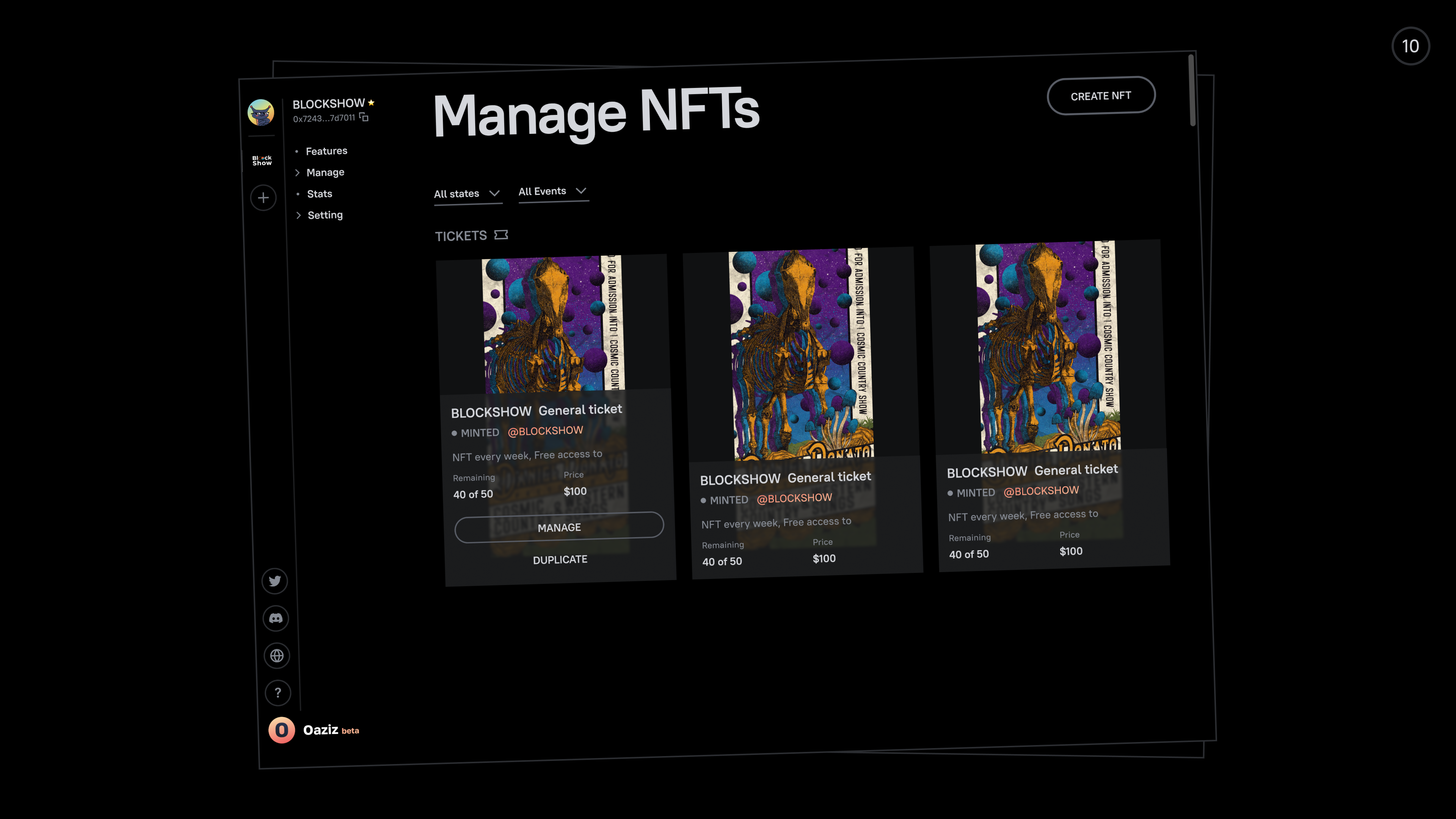Select the second ticket artwork thumbnail
This screenshot has height=819, width=1456.
tap(801, 355)
